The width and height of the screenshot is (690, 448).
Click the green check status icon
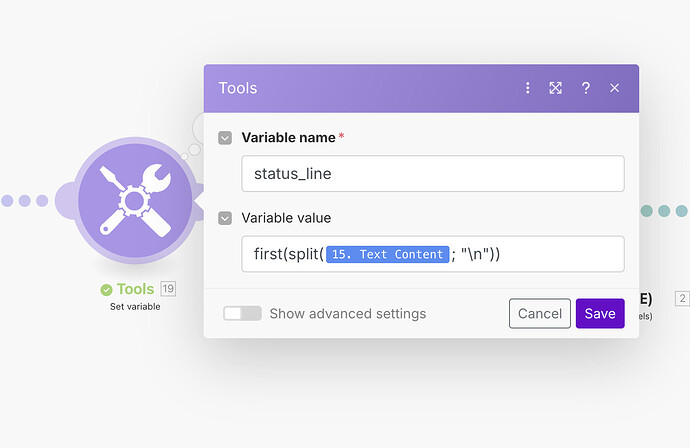(x=107, y=290)
